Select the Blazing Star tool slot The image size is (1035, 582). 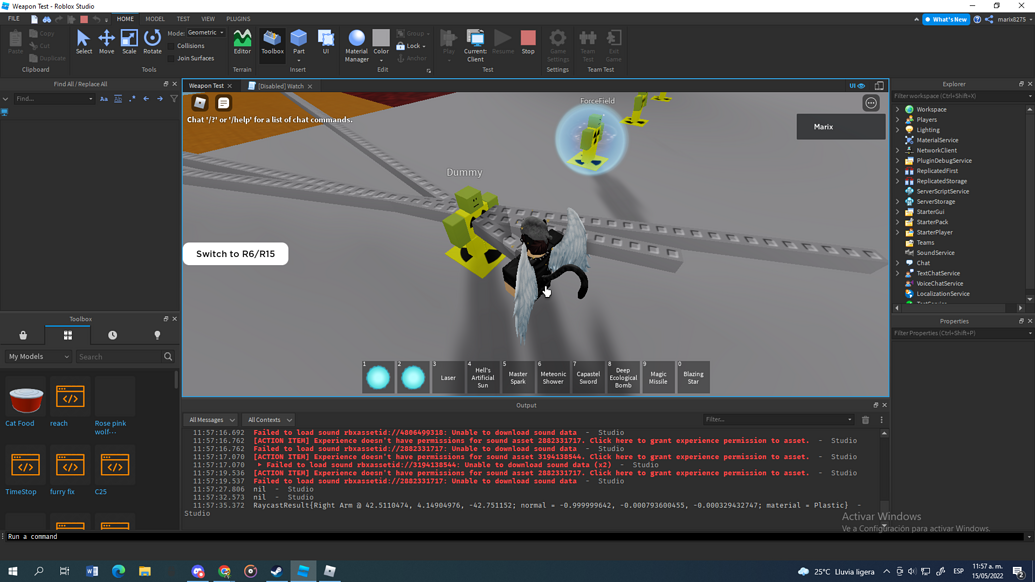693,377
